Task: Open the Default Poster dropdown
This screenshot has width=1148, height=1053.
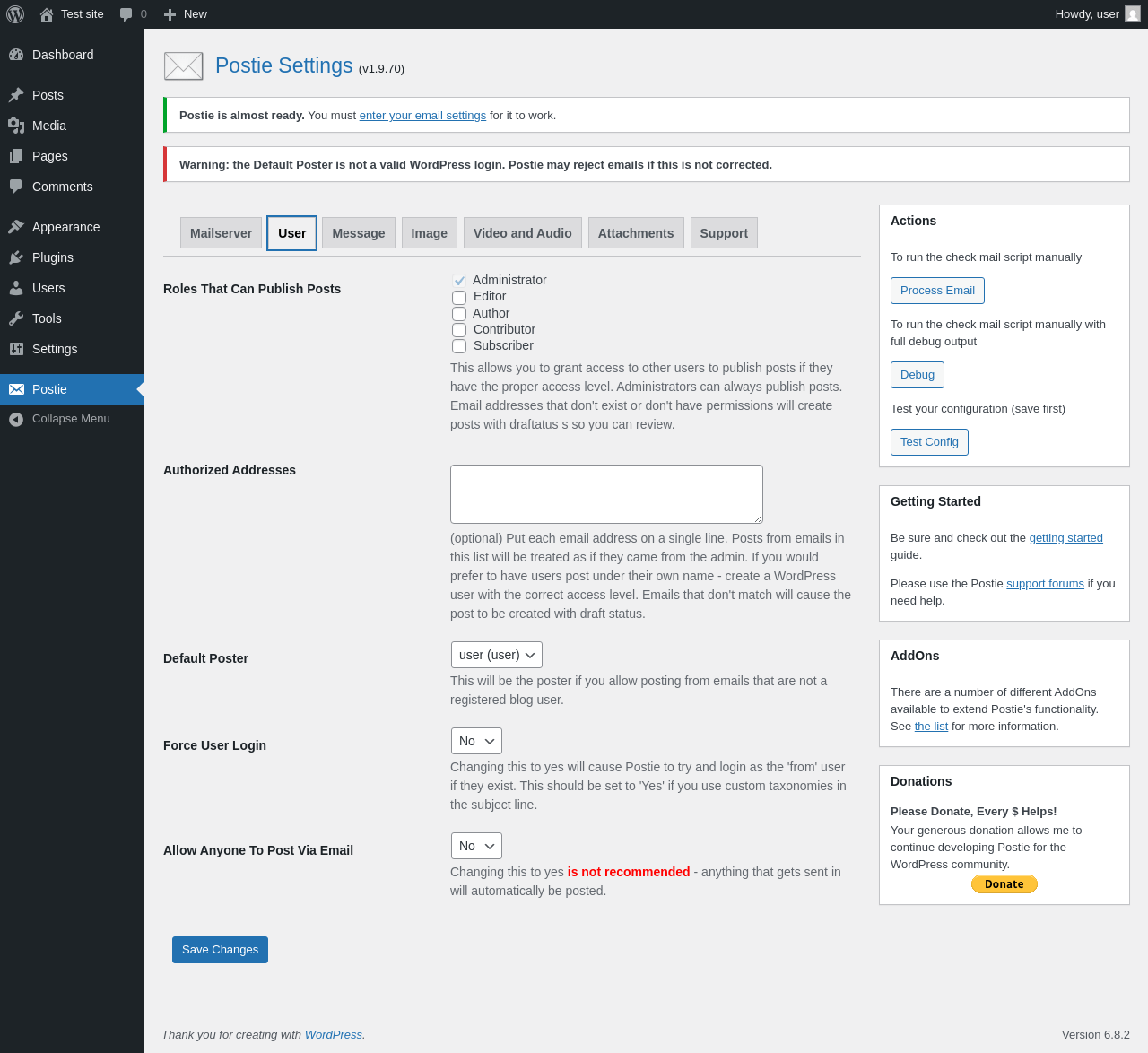Action: (497, 655)
